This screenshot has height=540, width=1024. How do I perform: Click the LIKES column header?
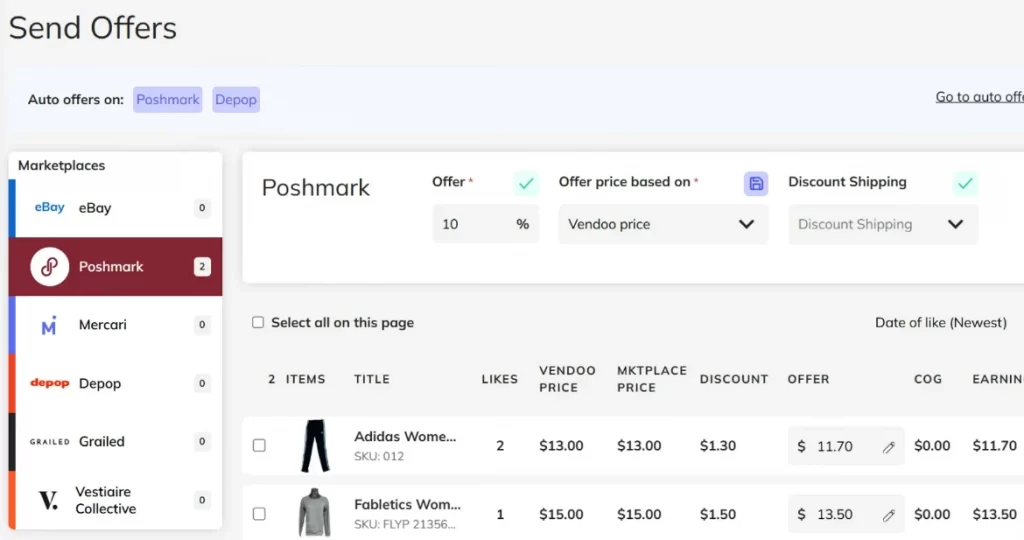tap(500, 379)
